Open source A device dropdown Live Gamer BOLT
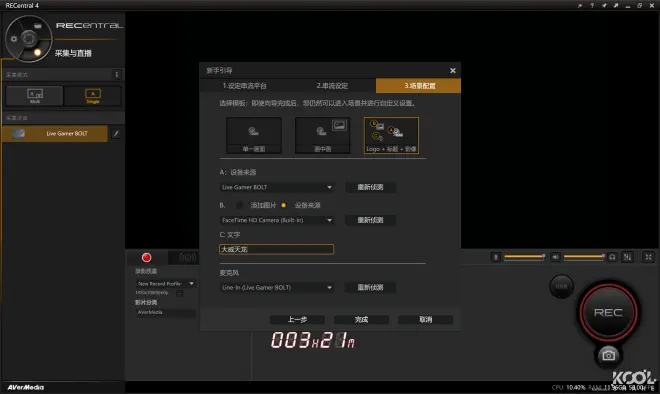The height and width of the screenshot is (394, 660). tap(277, 187)
